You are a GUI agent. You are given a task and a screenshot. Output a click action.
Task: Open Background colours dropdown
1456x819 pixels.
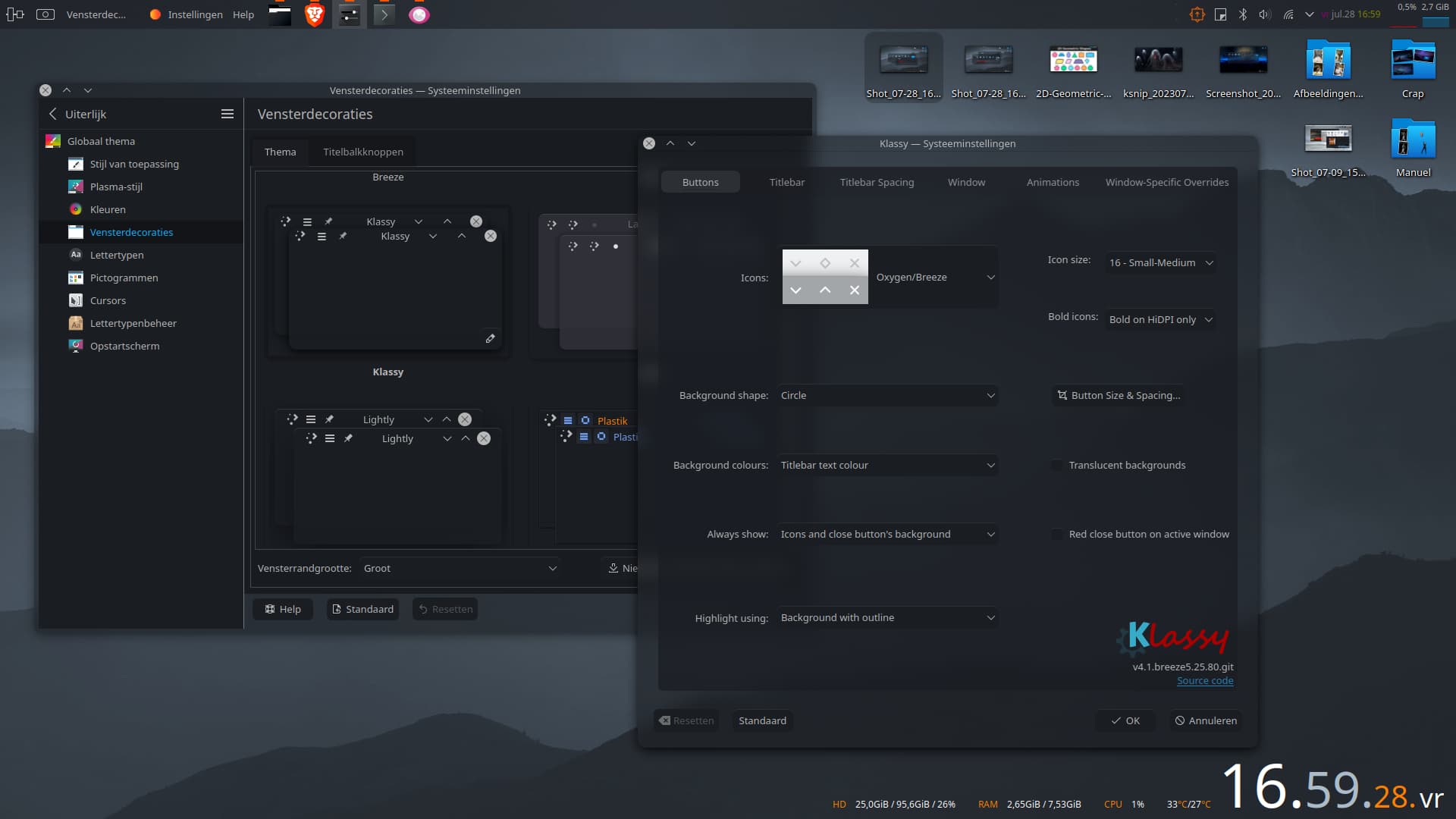(888, 465)
